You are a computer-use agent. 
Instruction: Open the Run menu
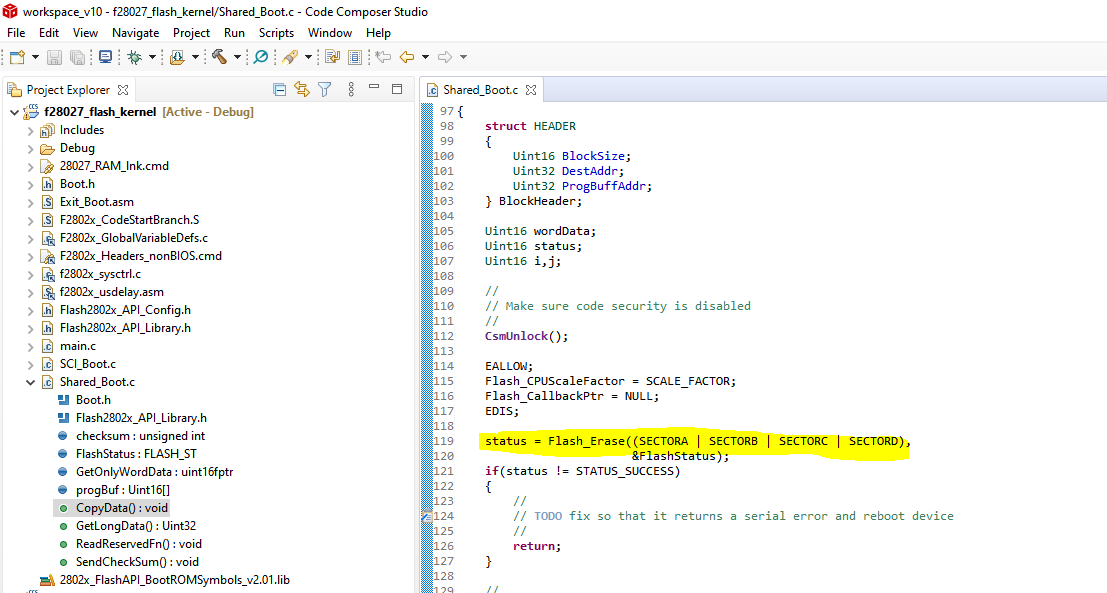[x=234, y=33]
